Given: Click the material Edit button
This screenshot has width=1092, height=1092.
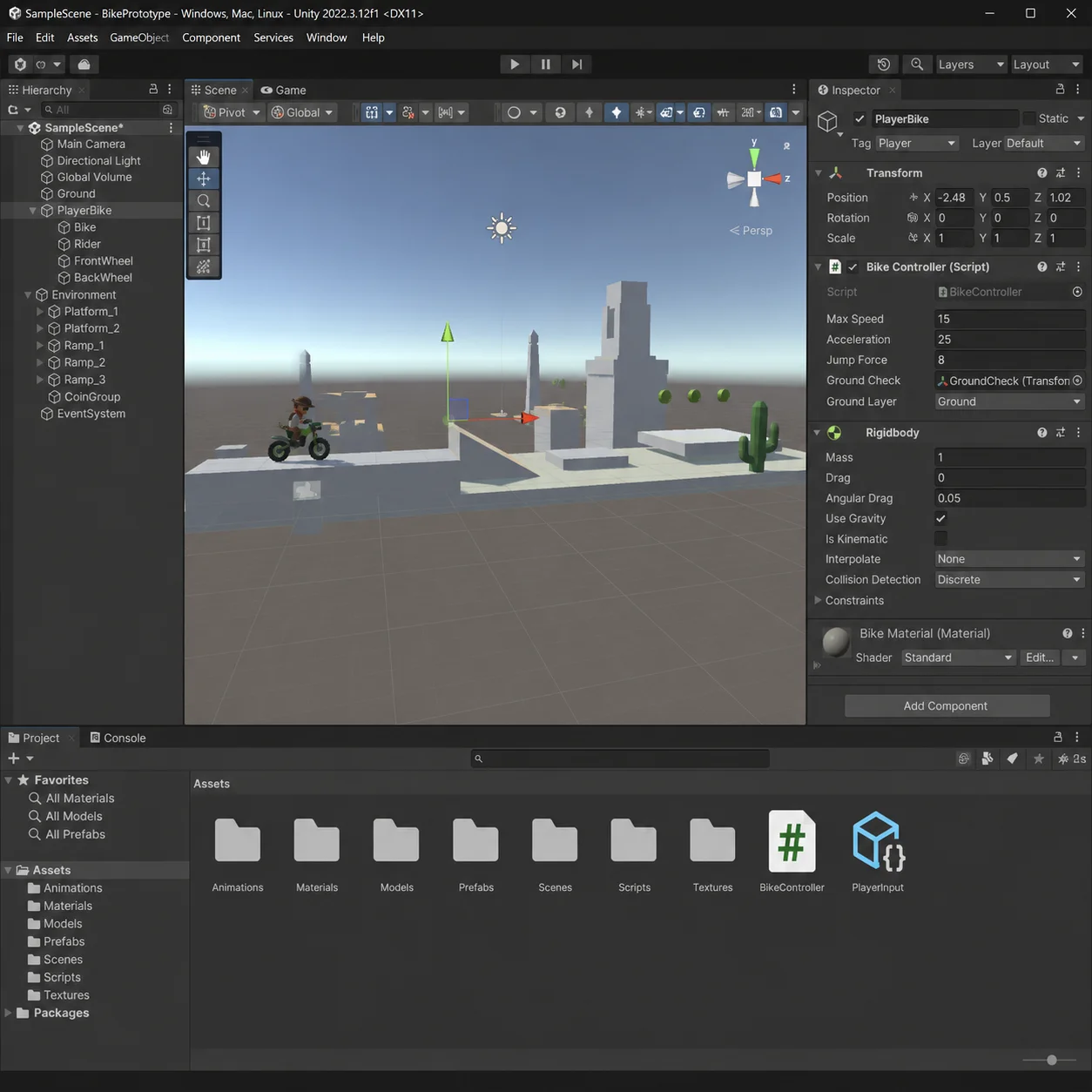Looking at the screenshot, I should tap(1040, 657).
